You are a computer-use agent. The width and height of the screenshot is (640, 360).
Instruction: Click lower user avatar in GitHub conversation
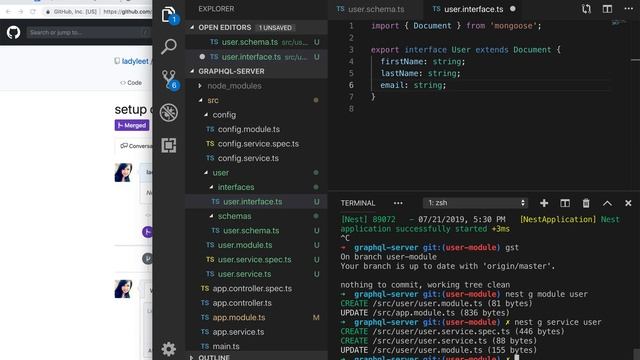coord(123,289)
